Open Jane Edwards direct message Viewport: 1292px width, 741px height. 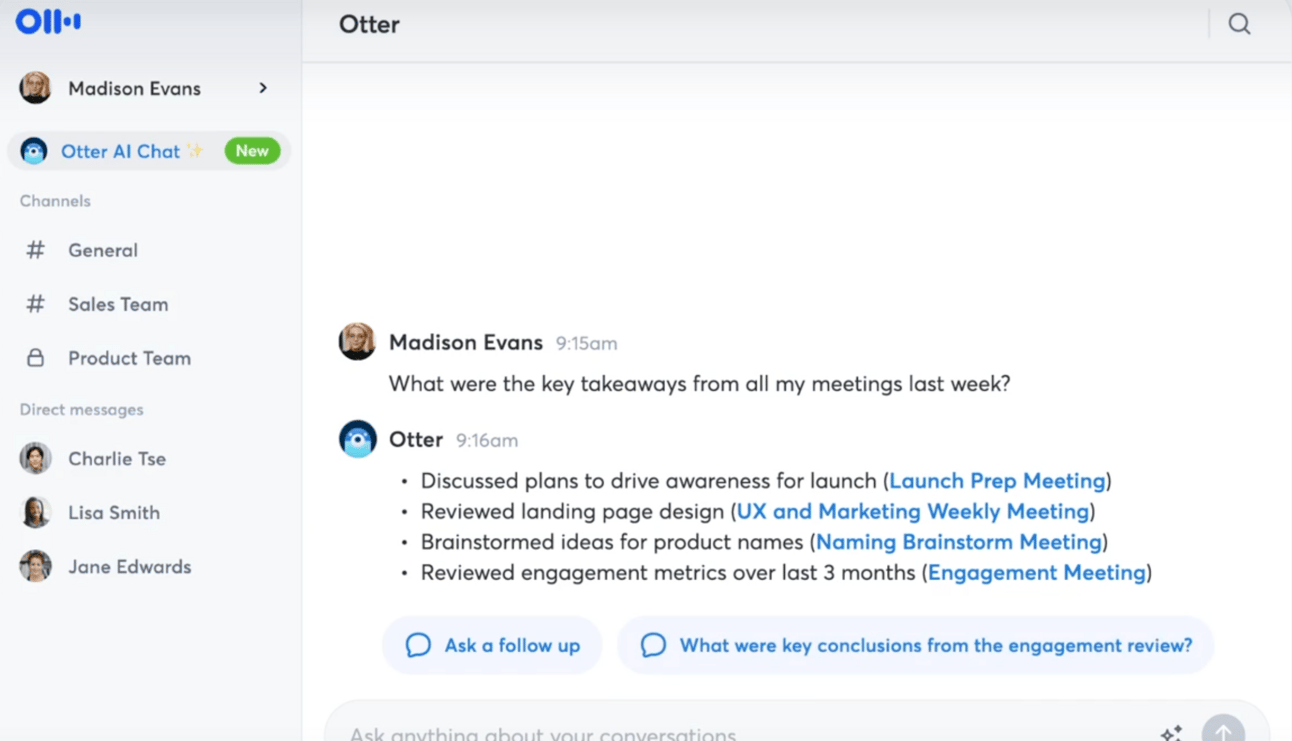pos(129,567)
